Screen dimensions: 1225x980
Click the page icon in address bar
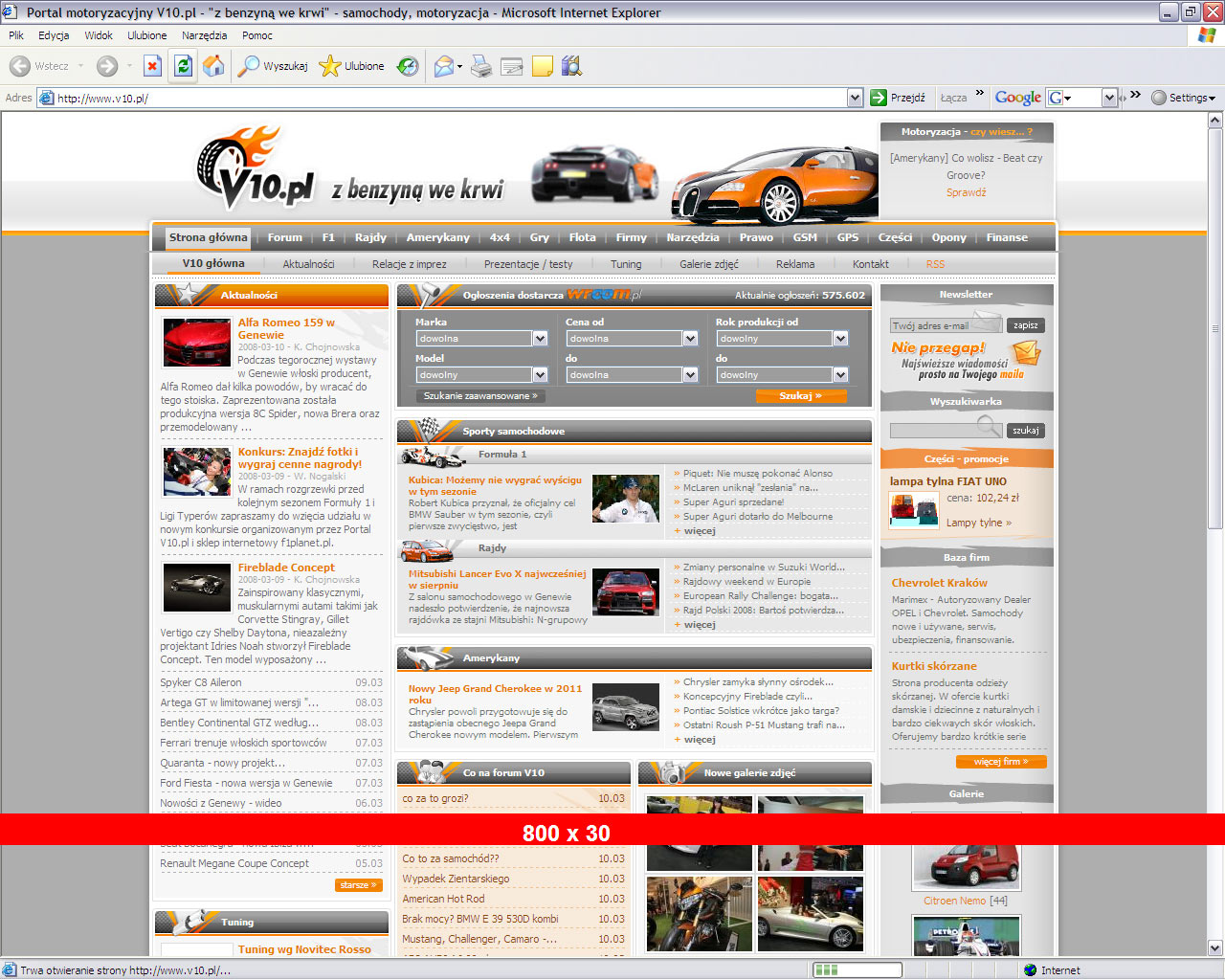(x=46, y=98)
